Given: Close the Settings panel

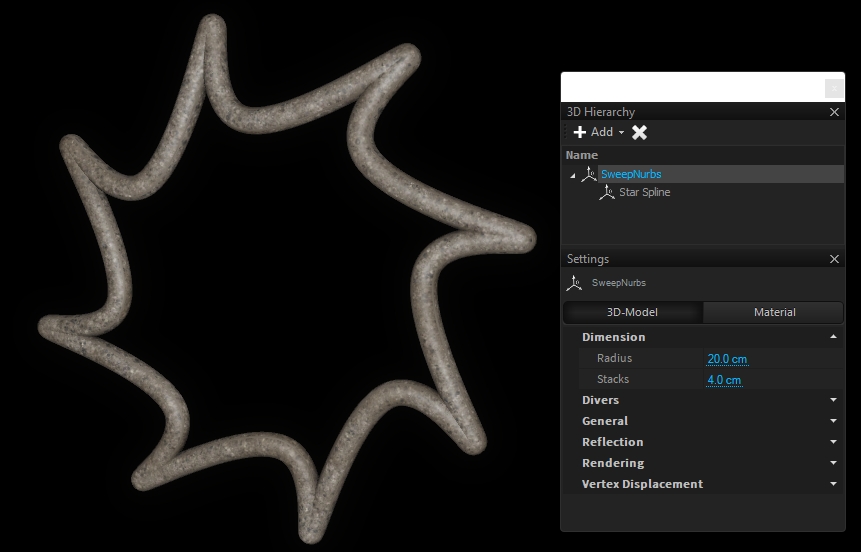Looking at the screenshot, I should coord(835,259).
